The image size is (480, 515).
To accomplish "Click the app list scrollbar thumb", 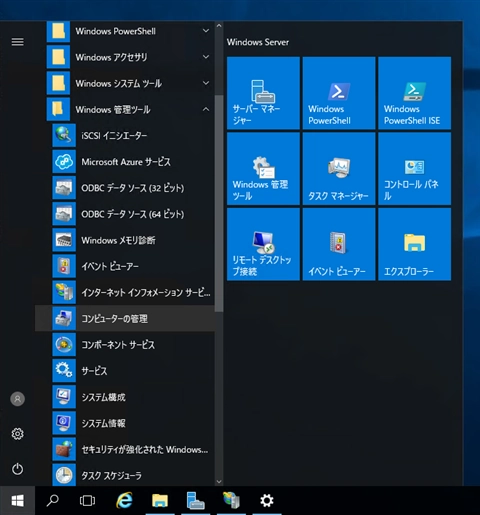I will pyautogui.click(x=219, y=204).
